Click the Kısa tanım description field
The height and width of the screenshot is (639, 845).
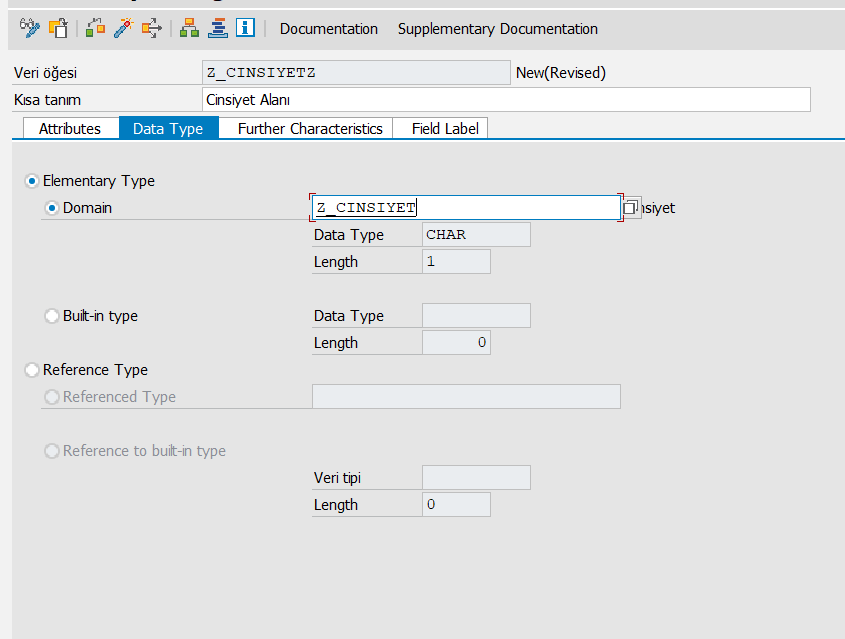(x=505, y=100)
